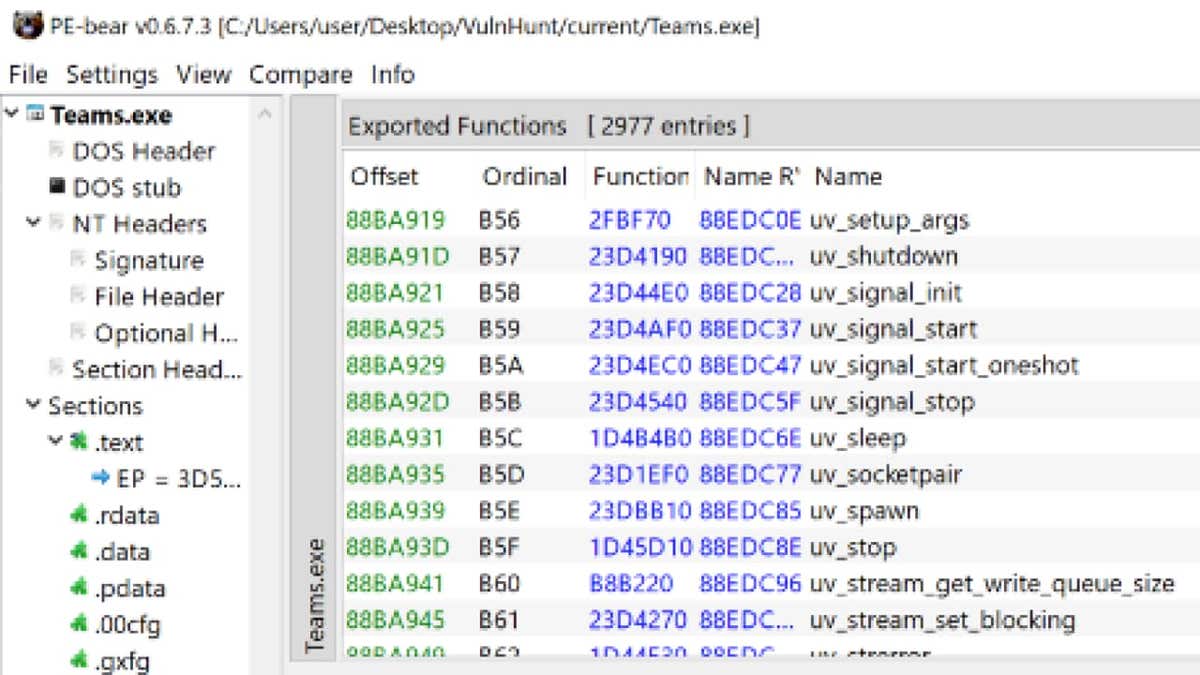This screenshot has height=675, width=1200.
Task: Click the green .pdata section icon
Action: click(79, 589)
